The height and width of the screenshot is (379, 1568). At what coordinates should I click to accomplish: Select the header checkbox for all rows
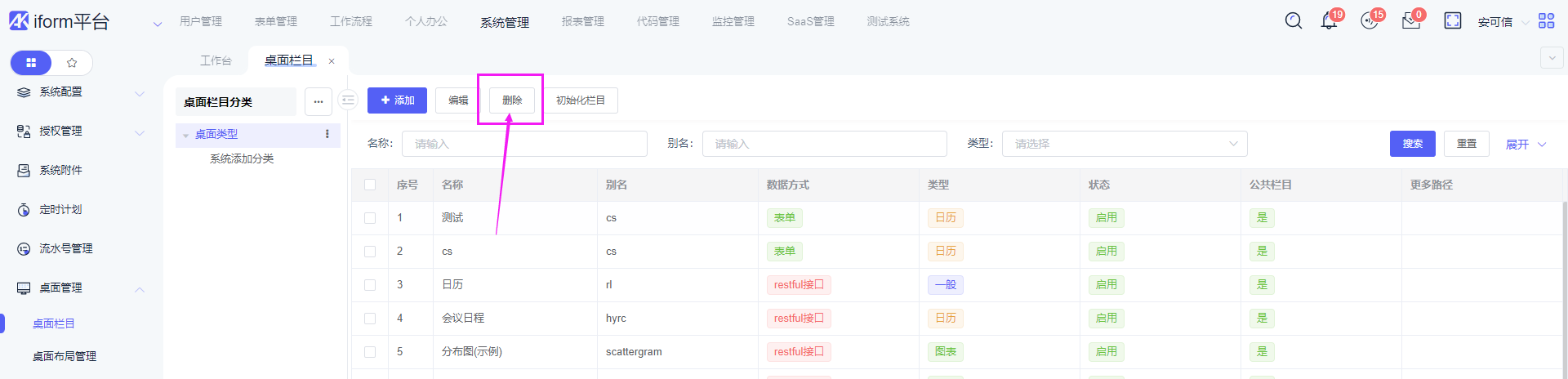point(370,185)
